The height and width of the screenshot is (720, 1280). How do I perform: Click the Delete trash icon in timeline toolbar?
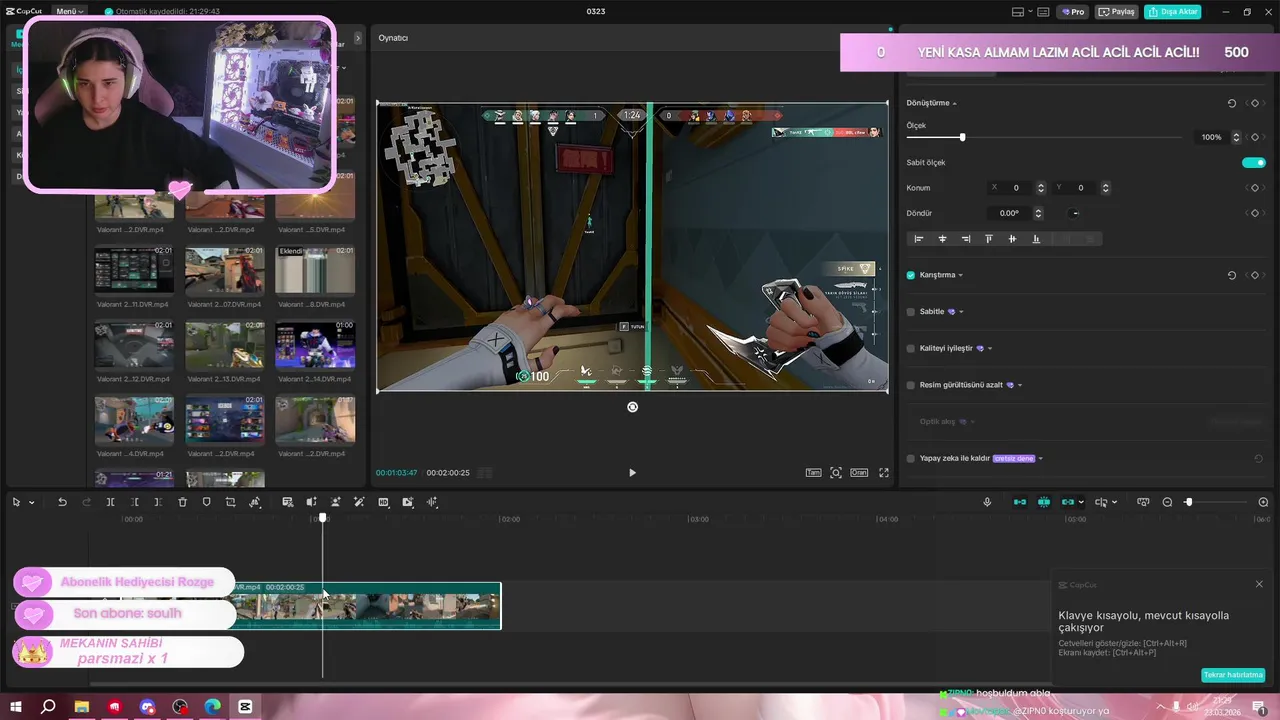coord(182,502)
